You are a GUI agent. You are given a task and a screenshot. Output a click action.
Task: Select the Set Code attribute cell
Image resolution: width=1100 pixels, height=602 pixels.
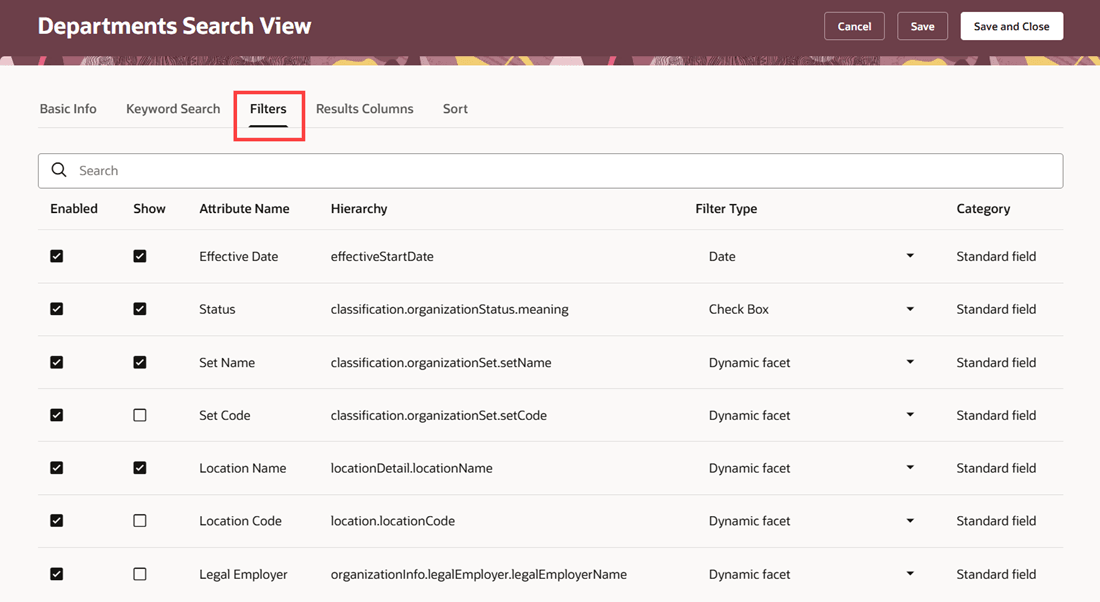coord(224,415)
